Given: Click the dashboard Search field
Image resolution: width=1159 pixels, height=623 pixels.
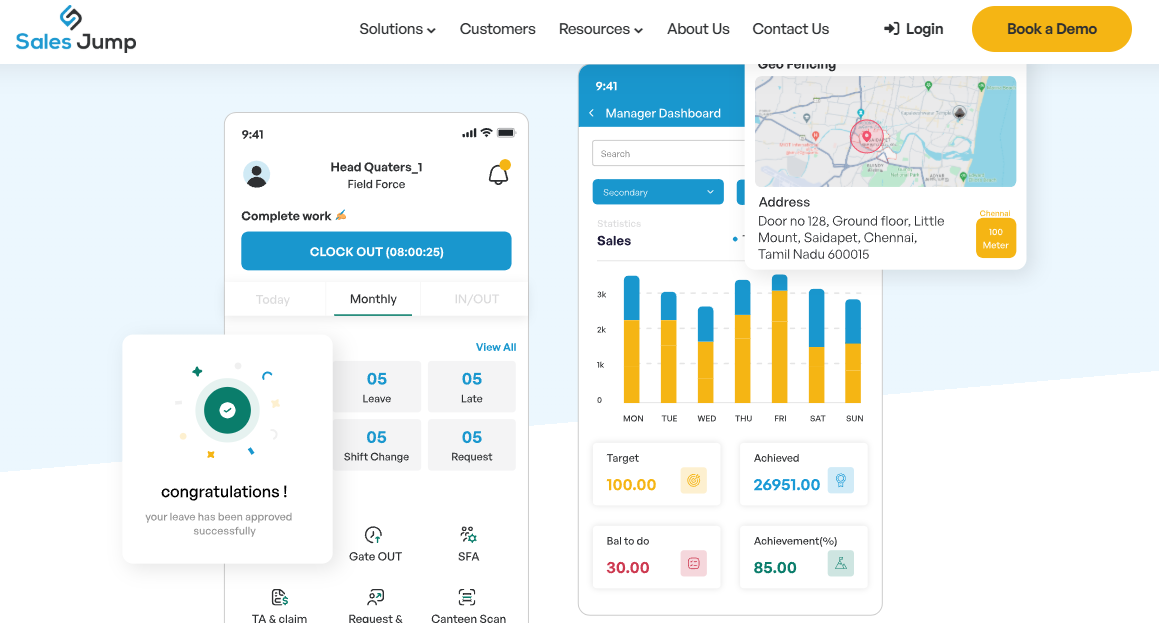Looking at the screenshot, I should pyautogui.click(x=668, y=154).
